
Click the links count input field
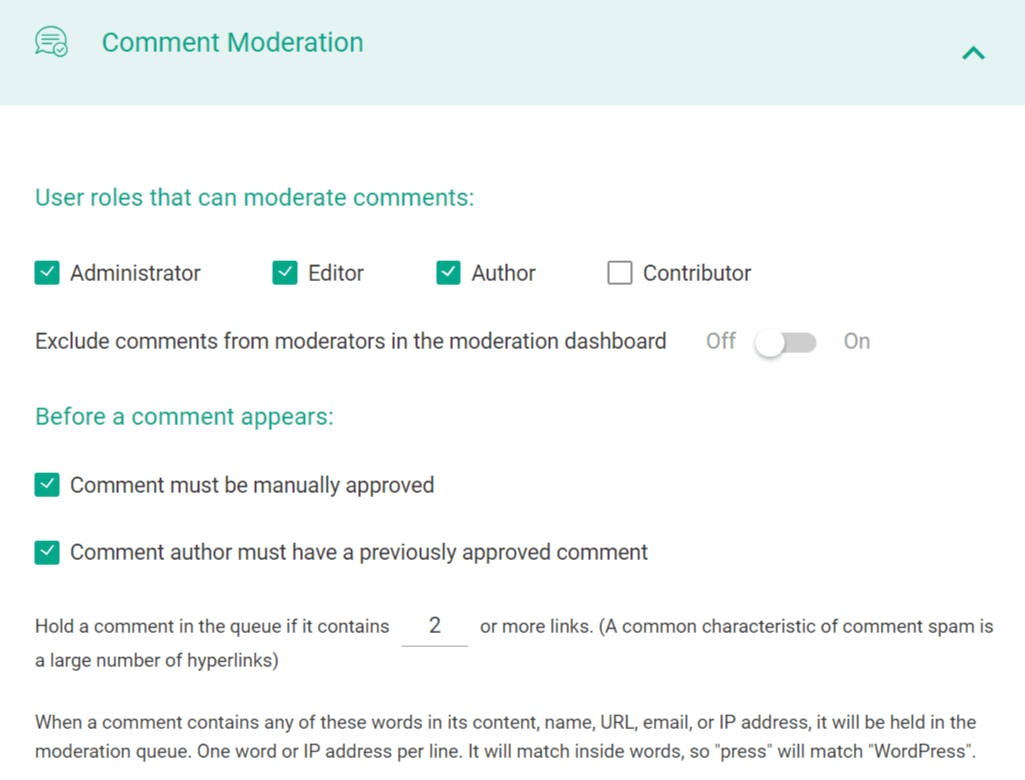pyautogui.click(x=435, y=627)
